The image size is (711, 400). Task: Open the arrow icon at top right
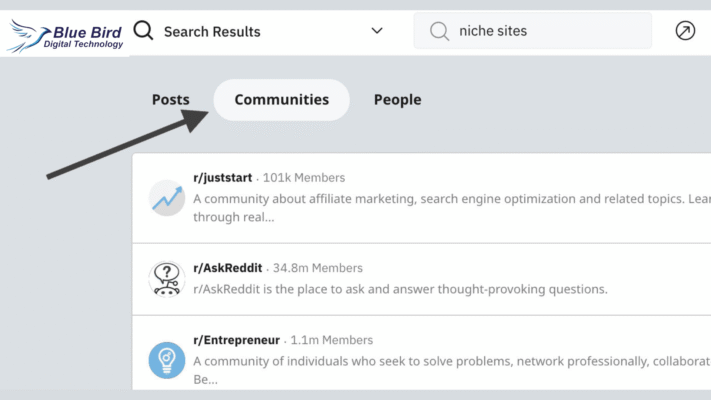coord(685,31)
